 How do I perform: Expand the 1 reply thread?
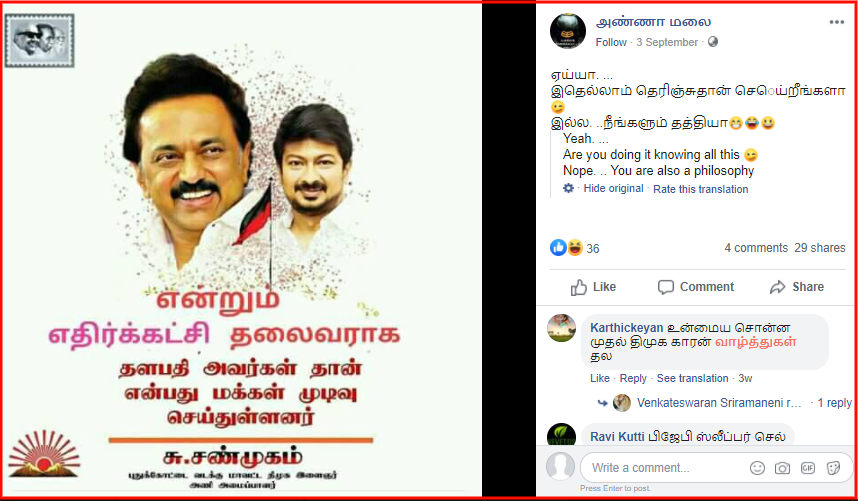[834, 403]
